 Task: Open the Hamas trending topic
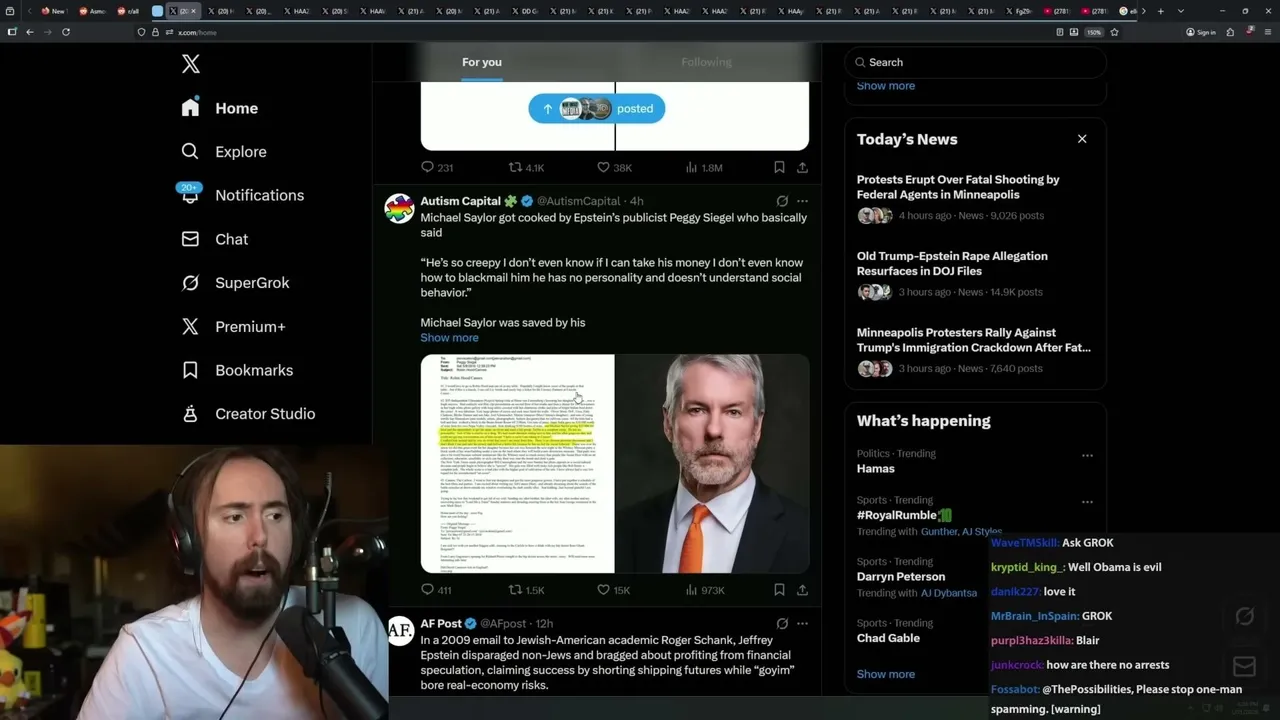pyautogui.click(x=975, y=462)
